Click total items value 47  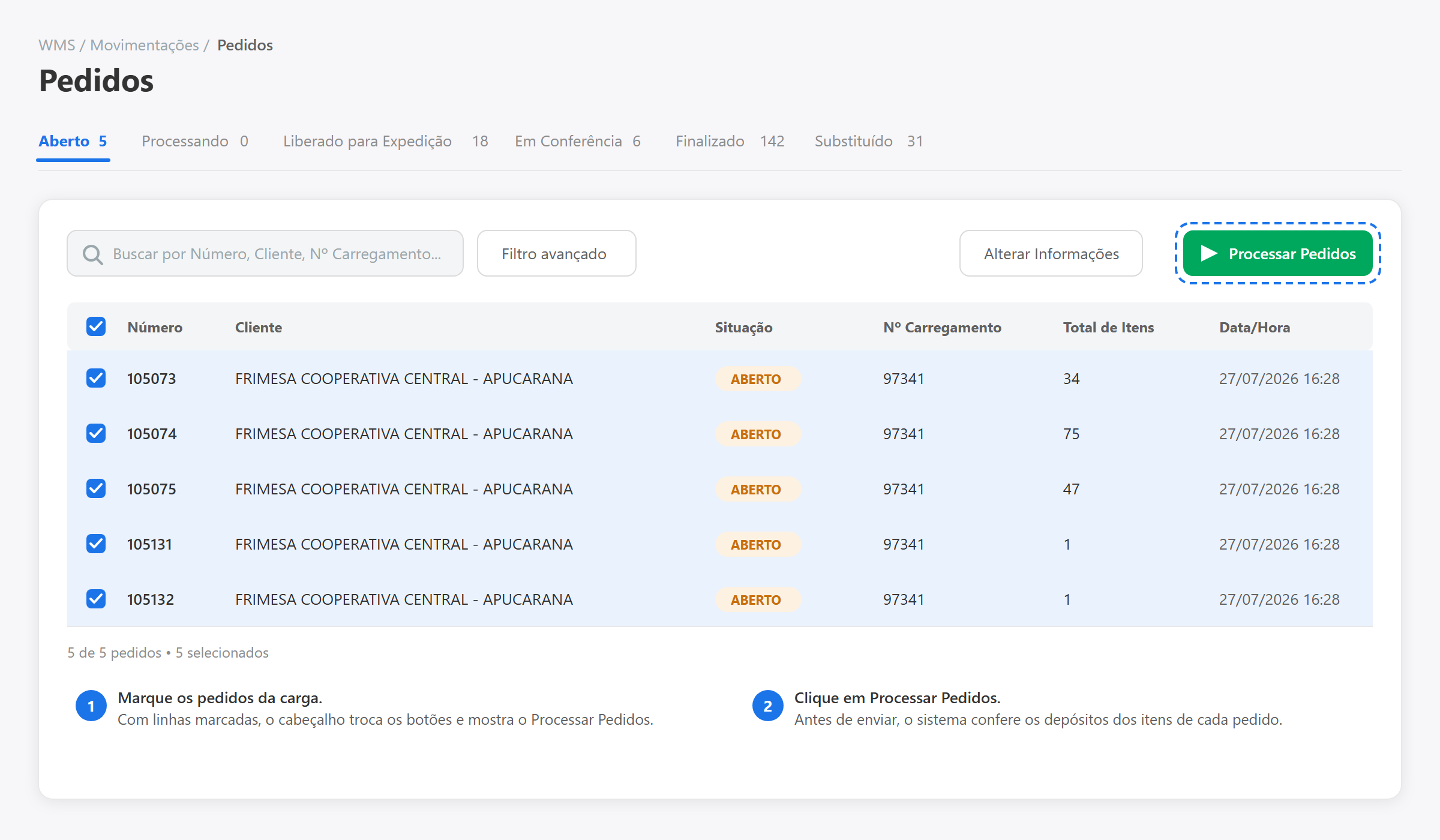(x=1072, y=490)
